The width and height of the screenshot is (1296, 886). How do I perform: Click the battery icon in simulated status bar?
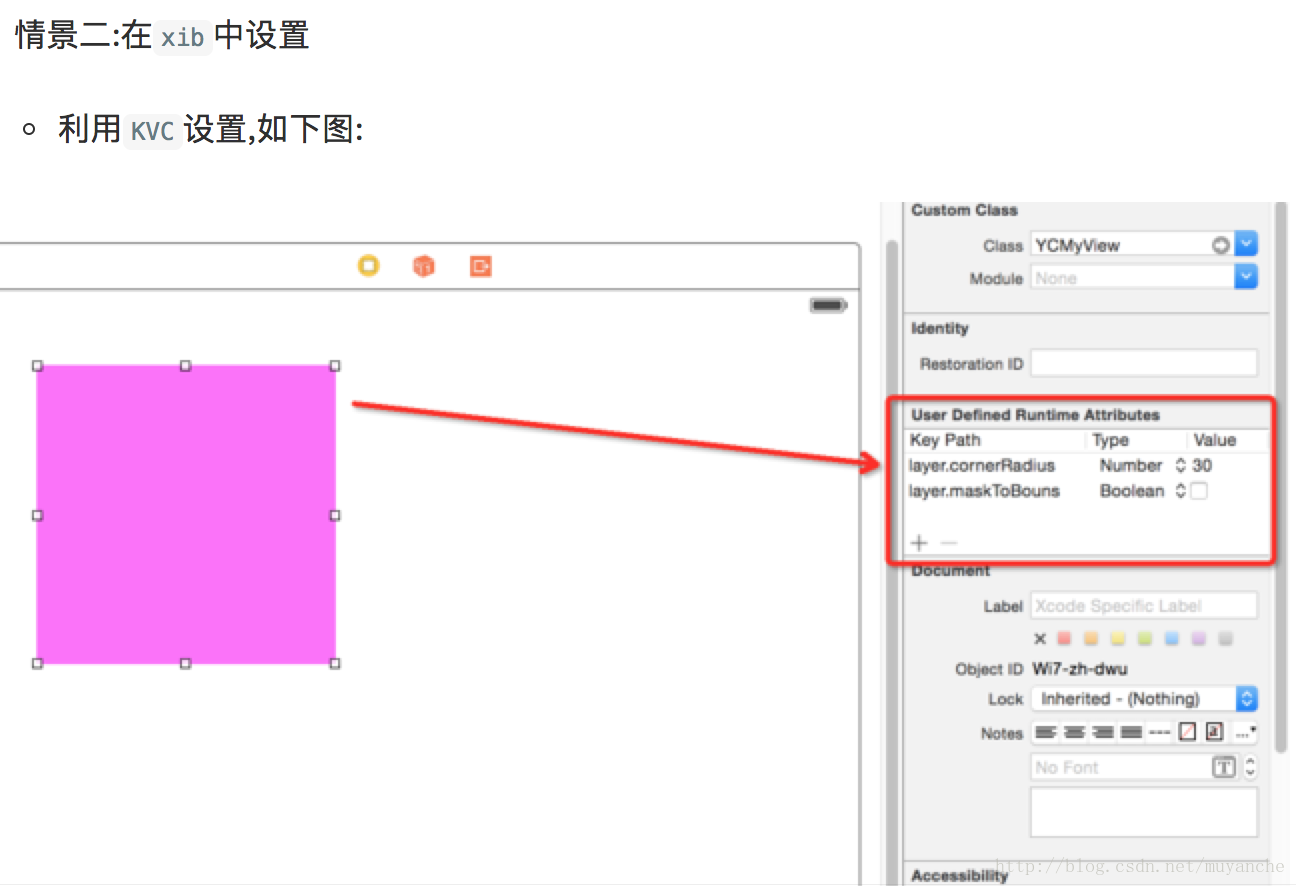(x=829, y=305)
